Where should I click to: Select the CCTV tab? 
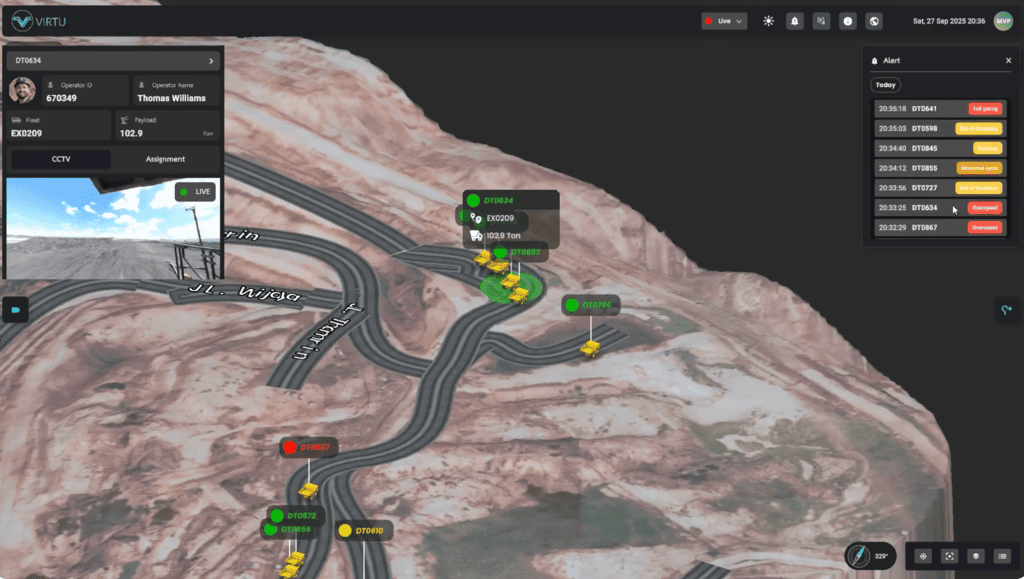click(61, 159)
